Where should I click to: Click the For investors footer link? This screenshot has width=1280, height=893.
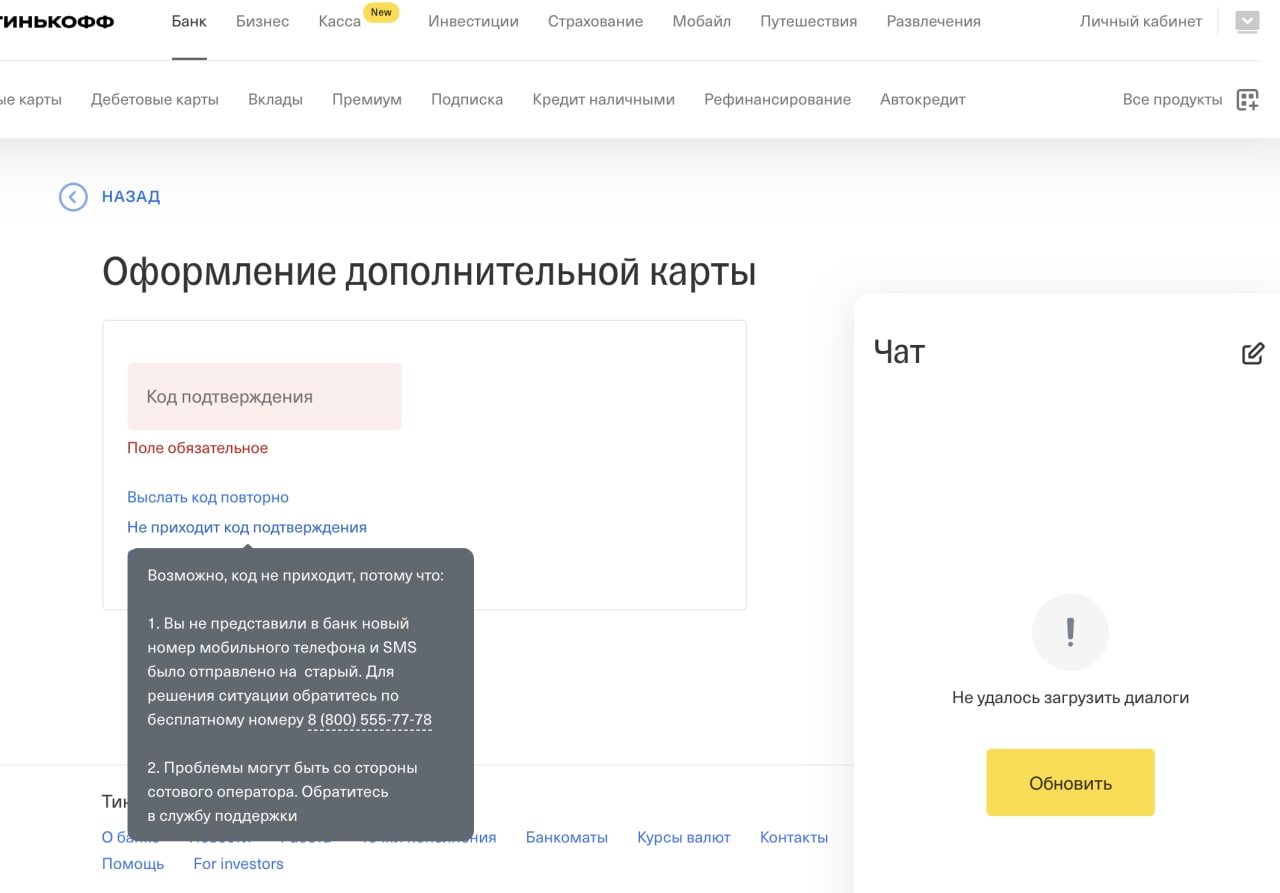pyautogui.click(x=238, y=863)
